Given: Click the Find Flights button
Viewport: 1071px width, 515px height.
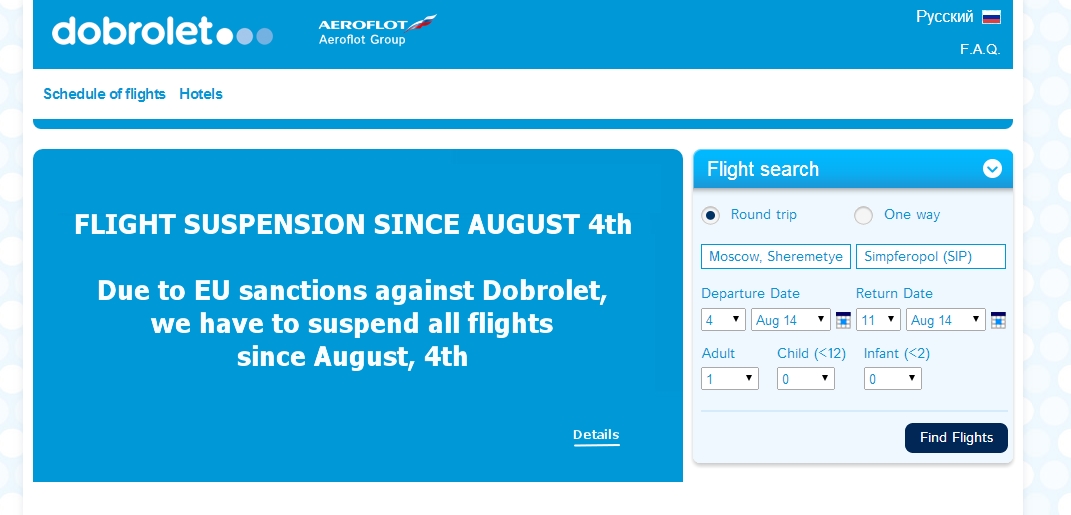Looking at the screenshot, I should tap(956, 438).
